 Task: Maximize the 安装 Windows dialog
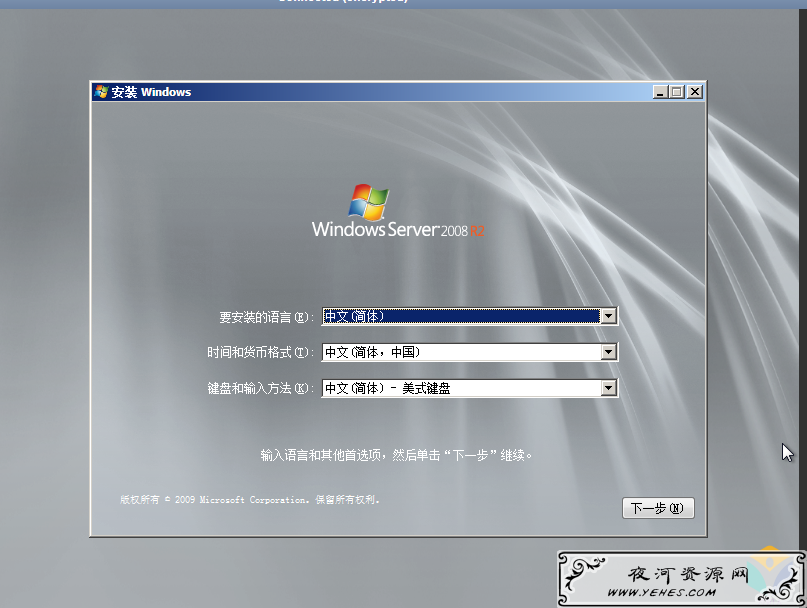click(x=677, y=92)
